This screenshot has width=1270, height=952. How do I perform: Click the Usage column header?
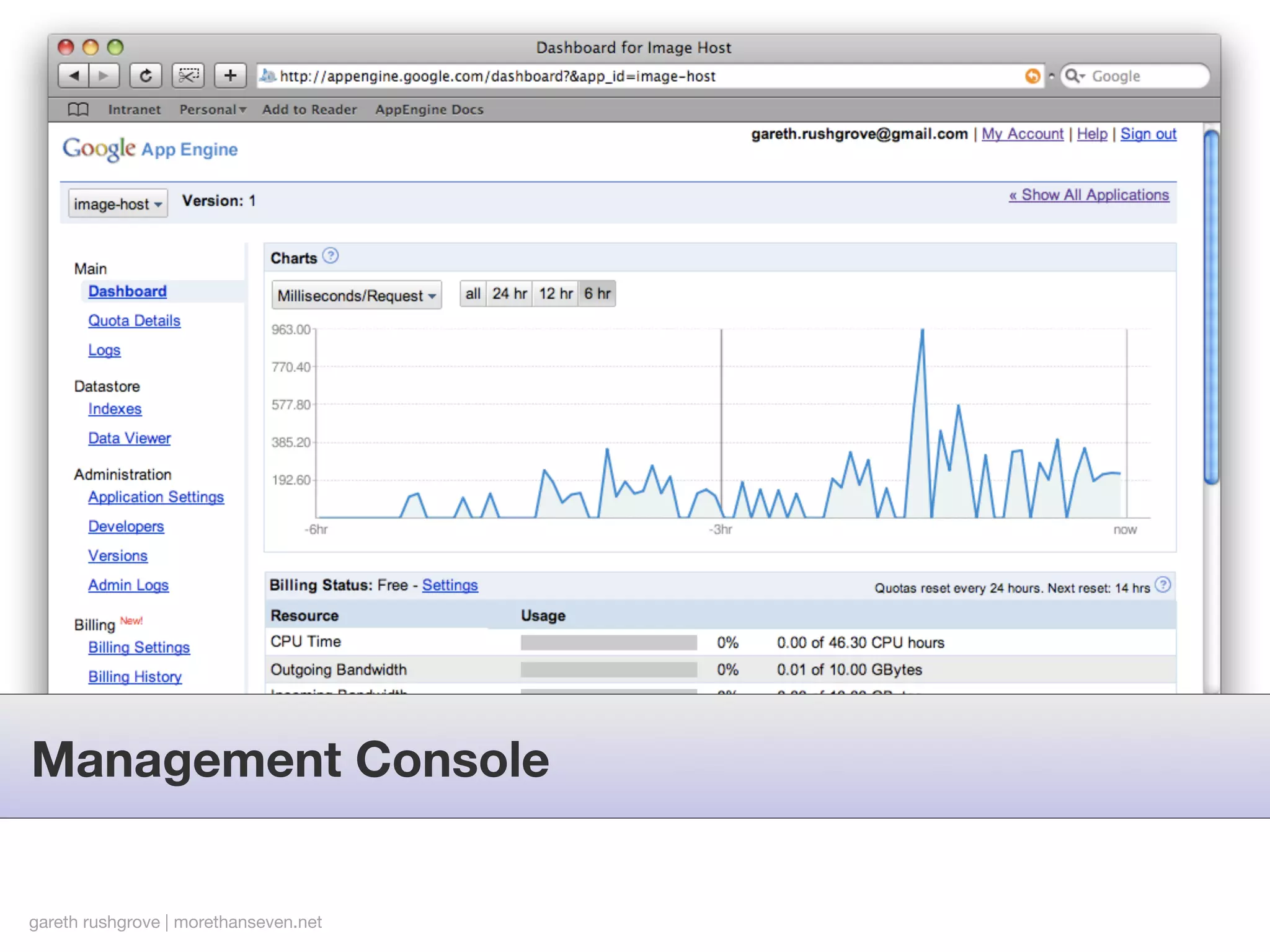[543, 615]
